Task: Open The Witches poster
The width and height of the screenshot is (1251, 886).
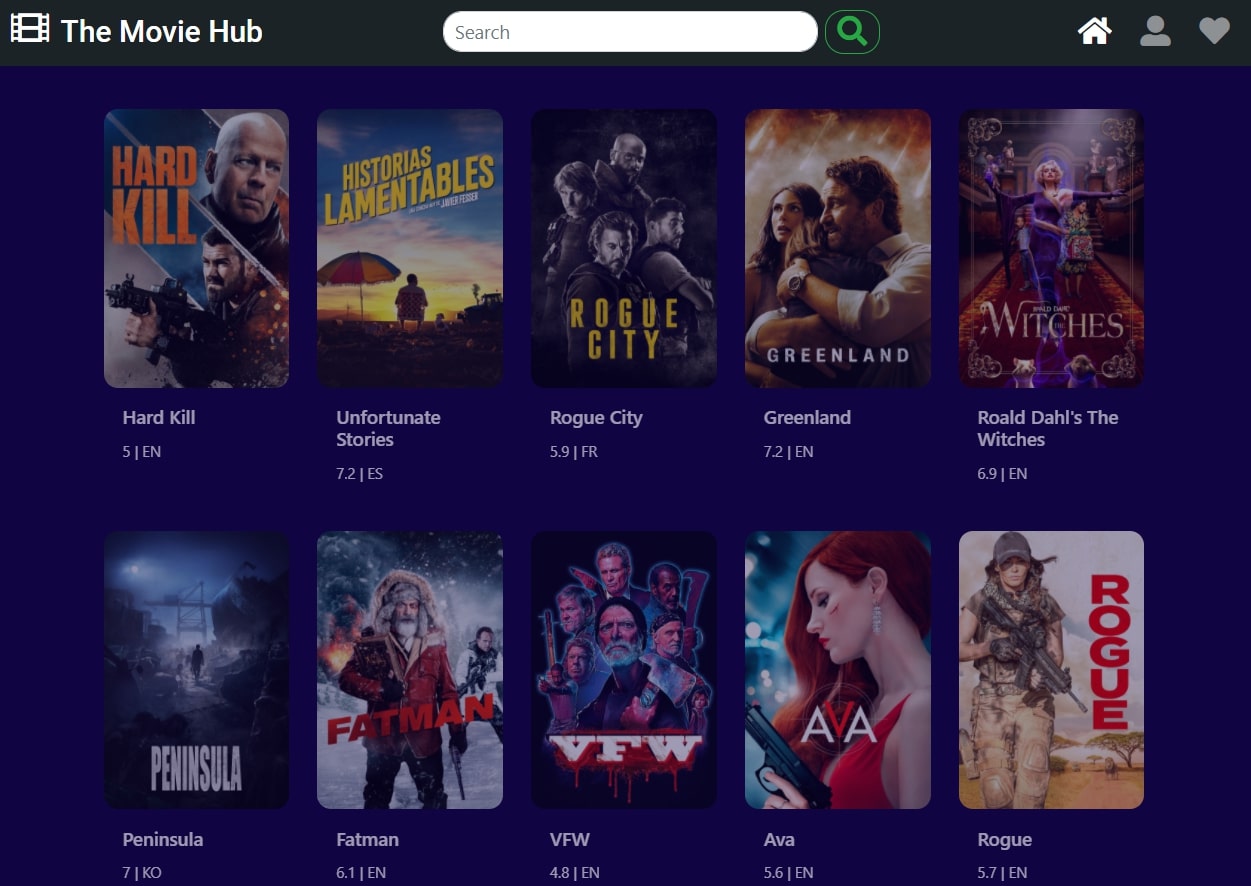Action: (1051, 248)
